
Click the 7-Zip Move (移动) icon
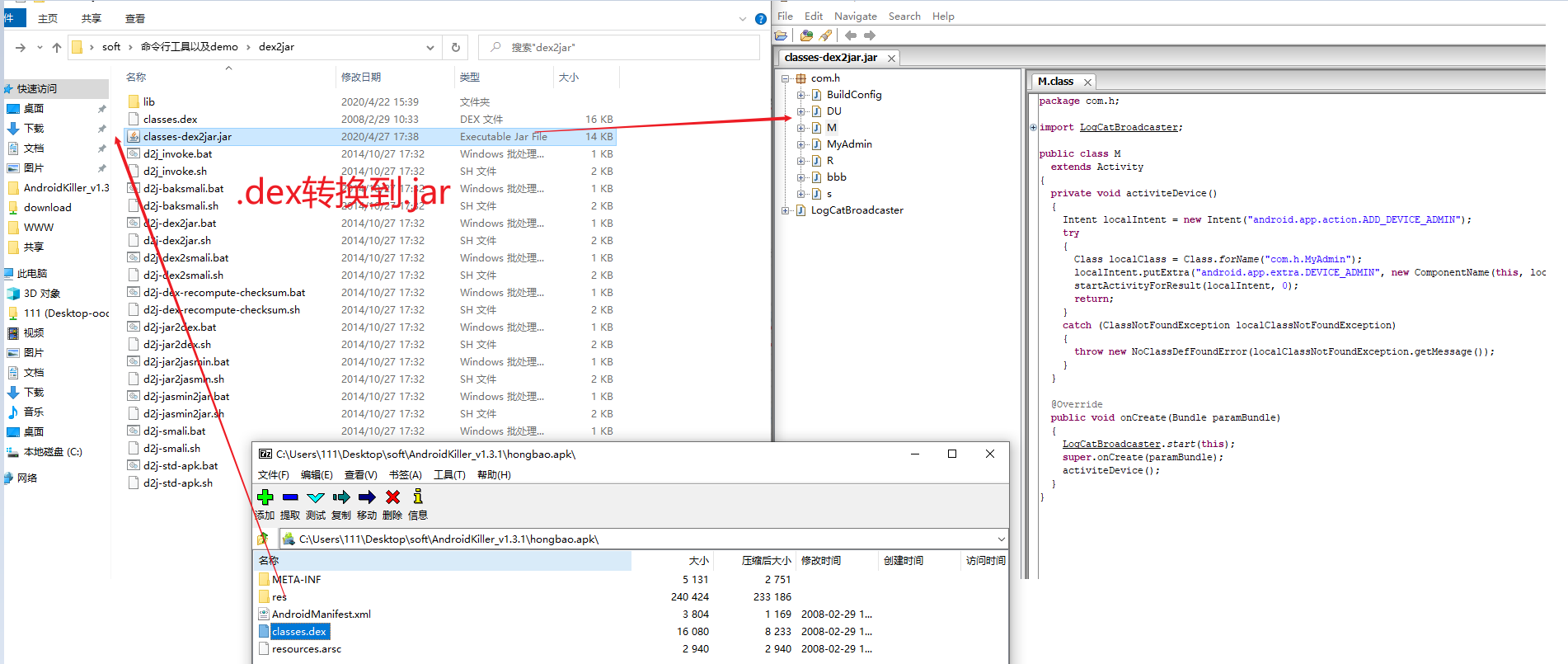tap(367, 497)
